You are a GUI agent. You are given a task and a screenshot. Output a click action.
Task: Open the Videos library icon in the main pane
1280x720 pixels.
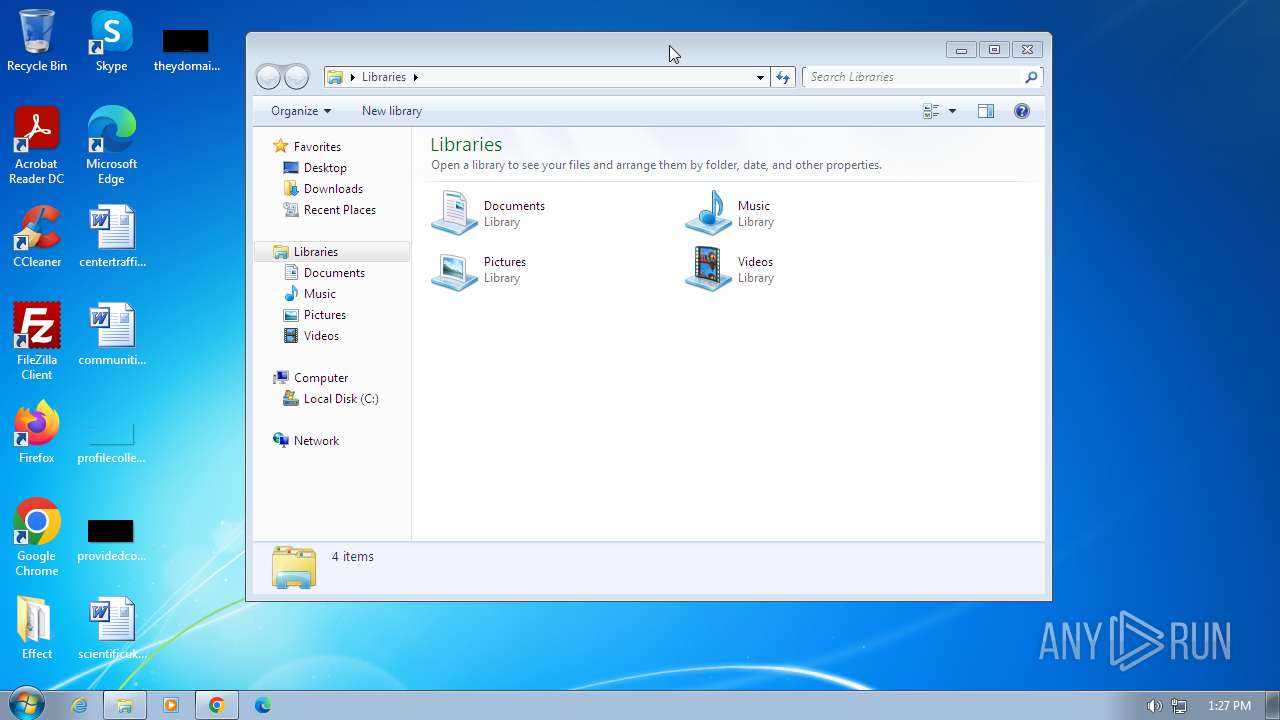tap(709, 269)
